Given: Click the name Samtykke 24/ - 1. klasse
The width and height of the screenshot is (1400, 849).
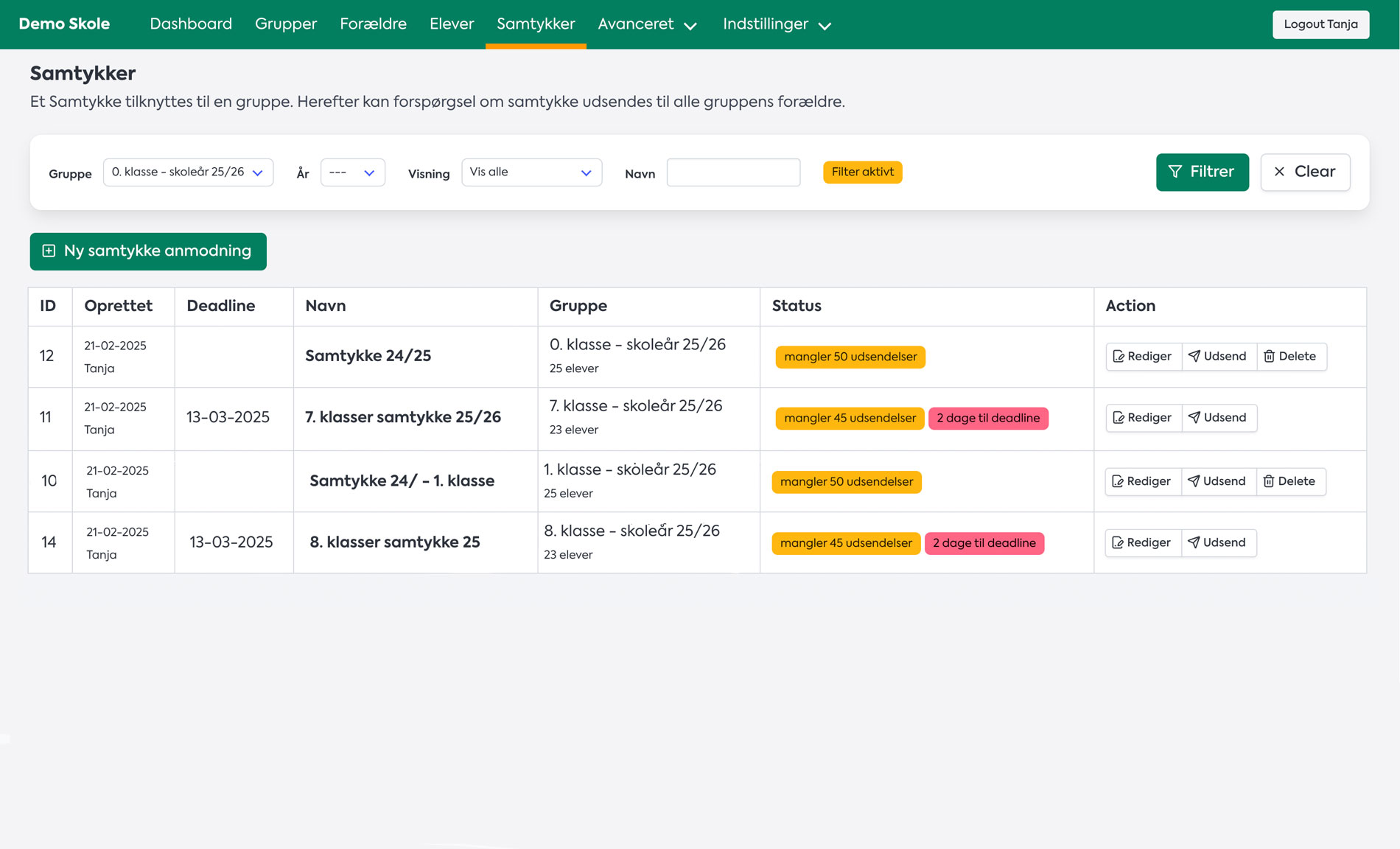Looking at the screenshot, I should pyautogui.click(x=402, y=481).
